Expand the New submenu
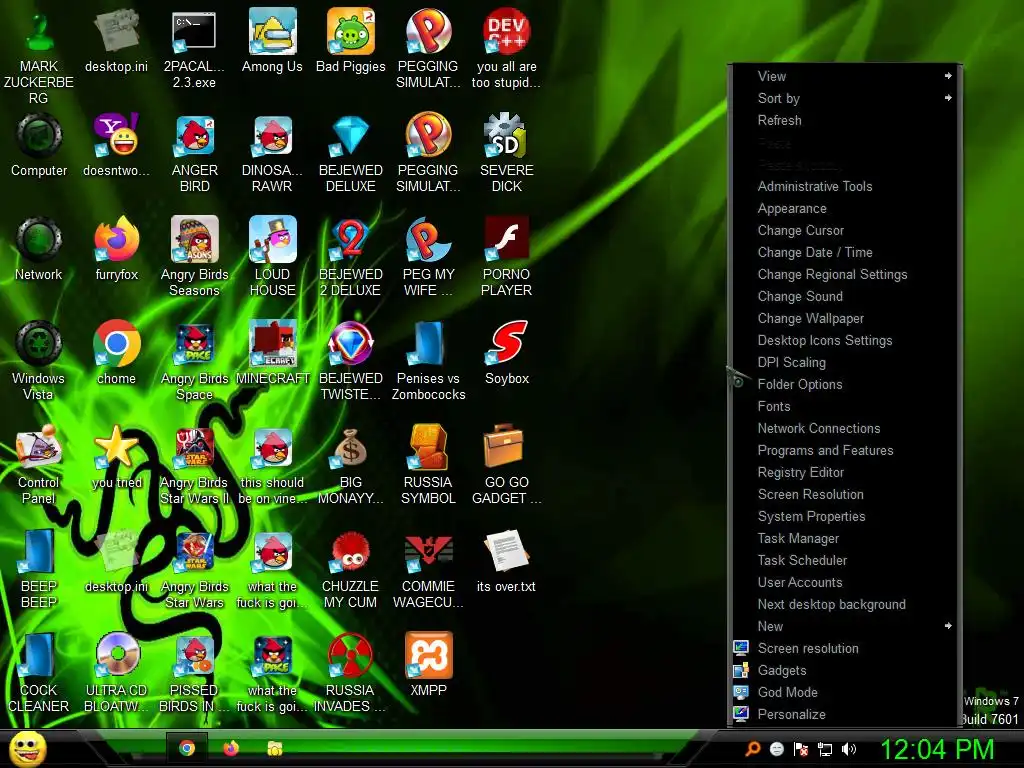 [x=844, y=626]
